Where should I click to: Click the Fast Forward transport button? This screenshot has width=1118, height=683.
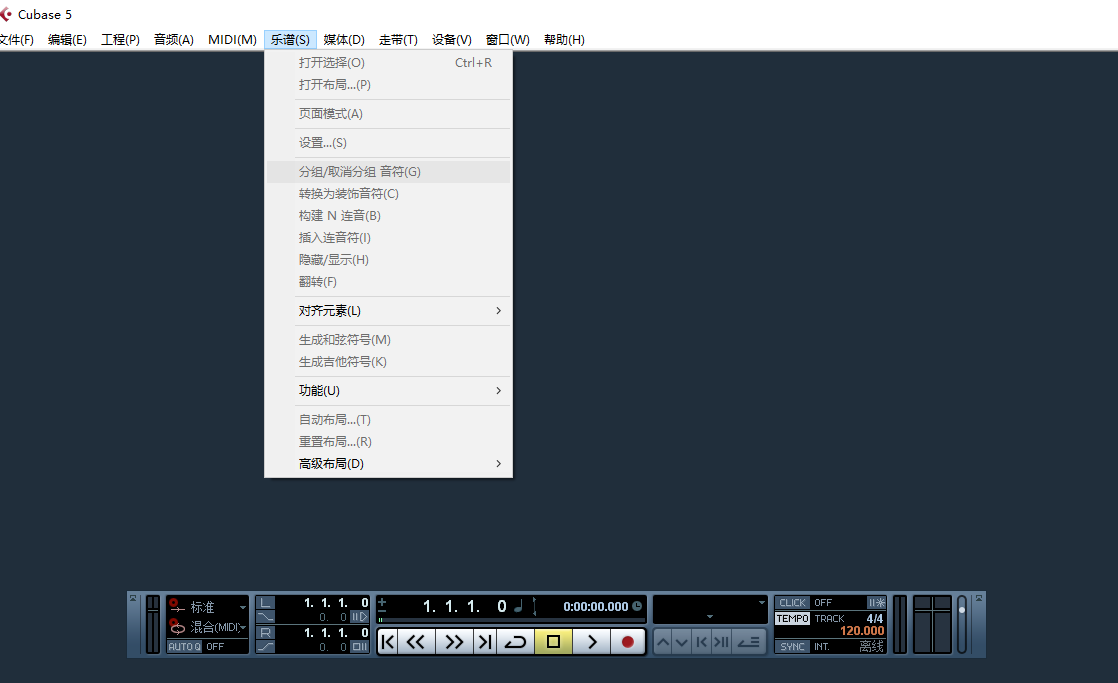453,642
